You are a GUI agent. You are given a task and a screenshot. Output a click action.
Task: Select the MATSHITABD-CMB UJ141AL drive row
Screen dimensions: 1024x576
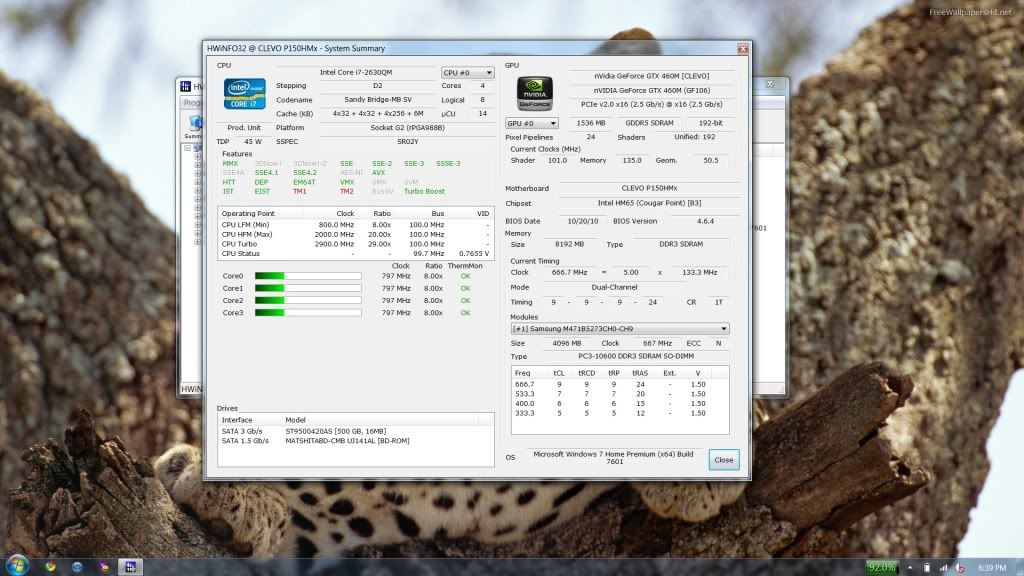click(355, 441)
